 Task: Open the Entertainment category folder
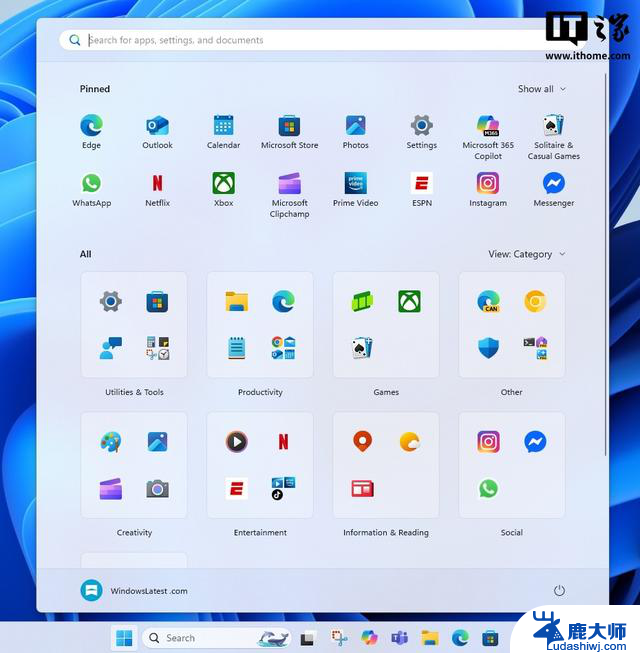[x=260, y=465]
